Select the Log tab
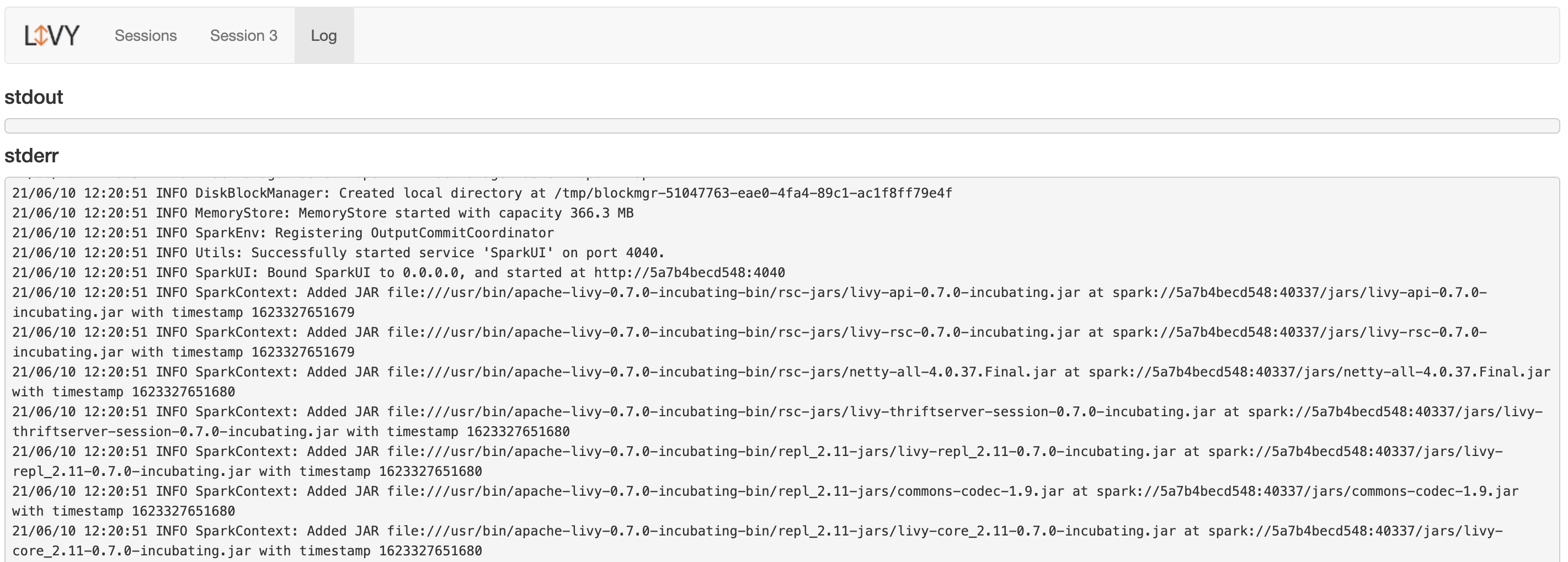Viewport: 1568px width, 562px height. (x=323, y=35)
